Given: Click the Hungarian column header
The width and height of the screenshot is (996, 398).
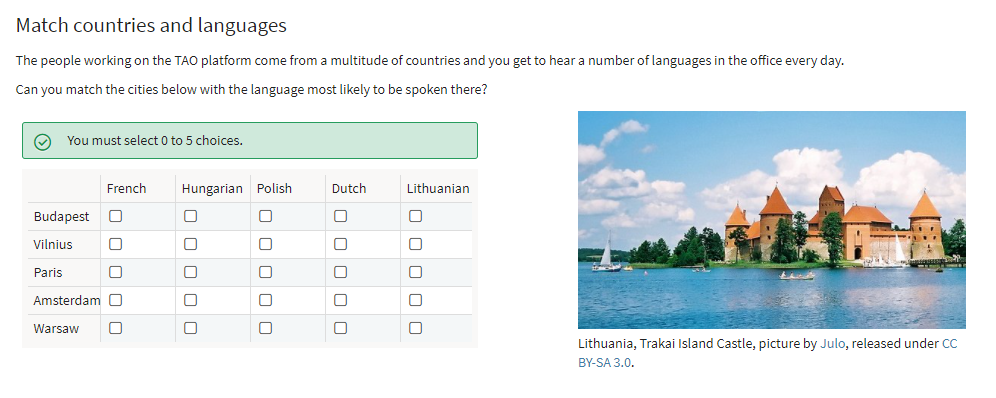Looking at the screenshot, I should click(x=212, y=189).
